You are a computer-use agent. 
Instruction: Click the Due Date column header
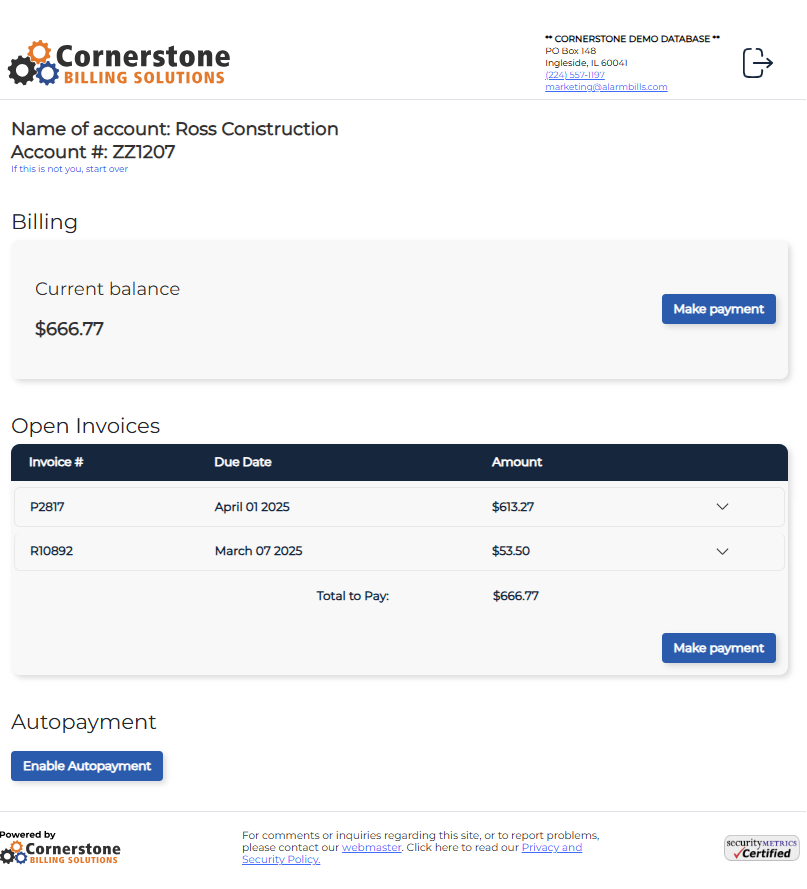point(243,462)
